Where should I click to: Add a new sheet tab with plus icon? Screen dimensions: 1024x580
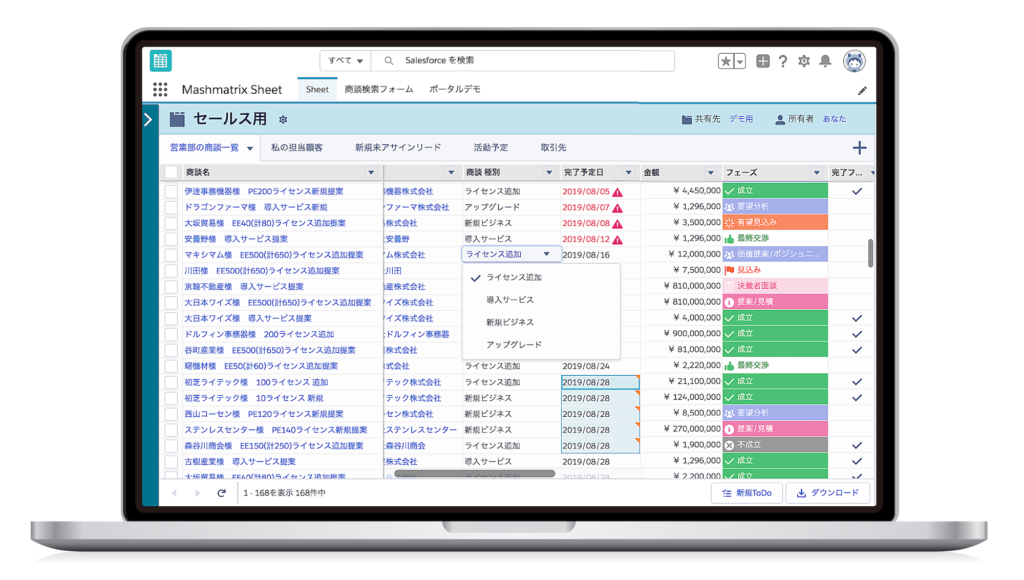coord(858,148)
